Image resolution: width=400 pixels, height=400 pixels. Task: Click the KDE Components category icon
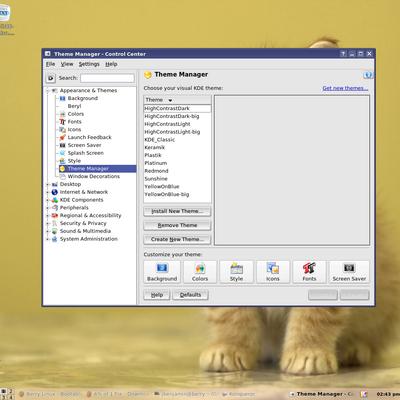[x=55, y=200]
